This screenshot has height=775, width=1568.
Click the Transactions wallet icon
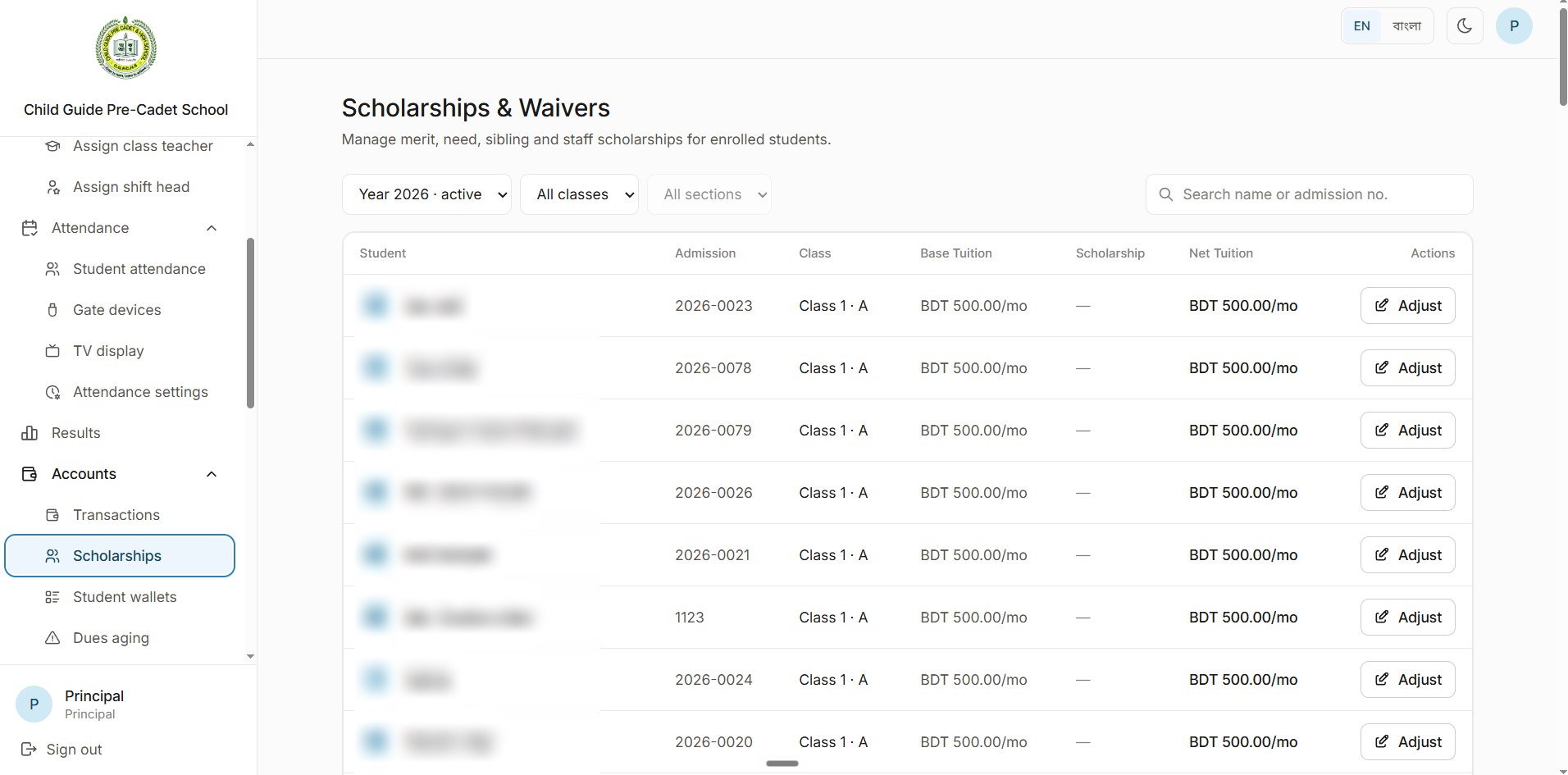click(x=52, y=515)
